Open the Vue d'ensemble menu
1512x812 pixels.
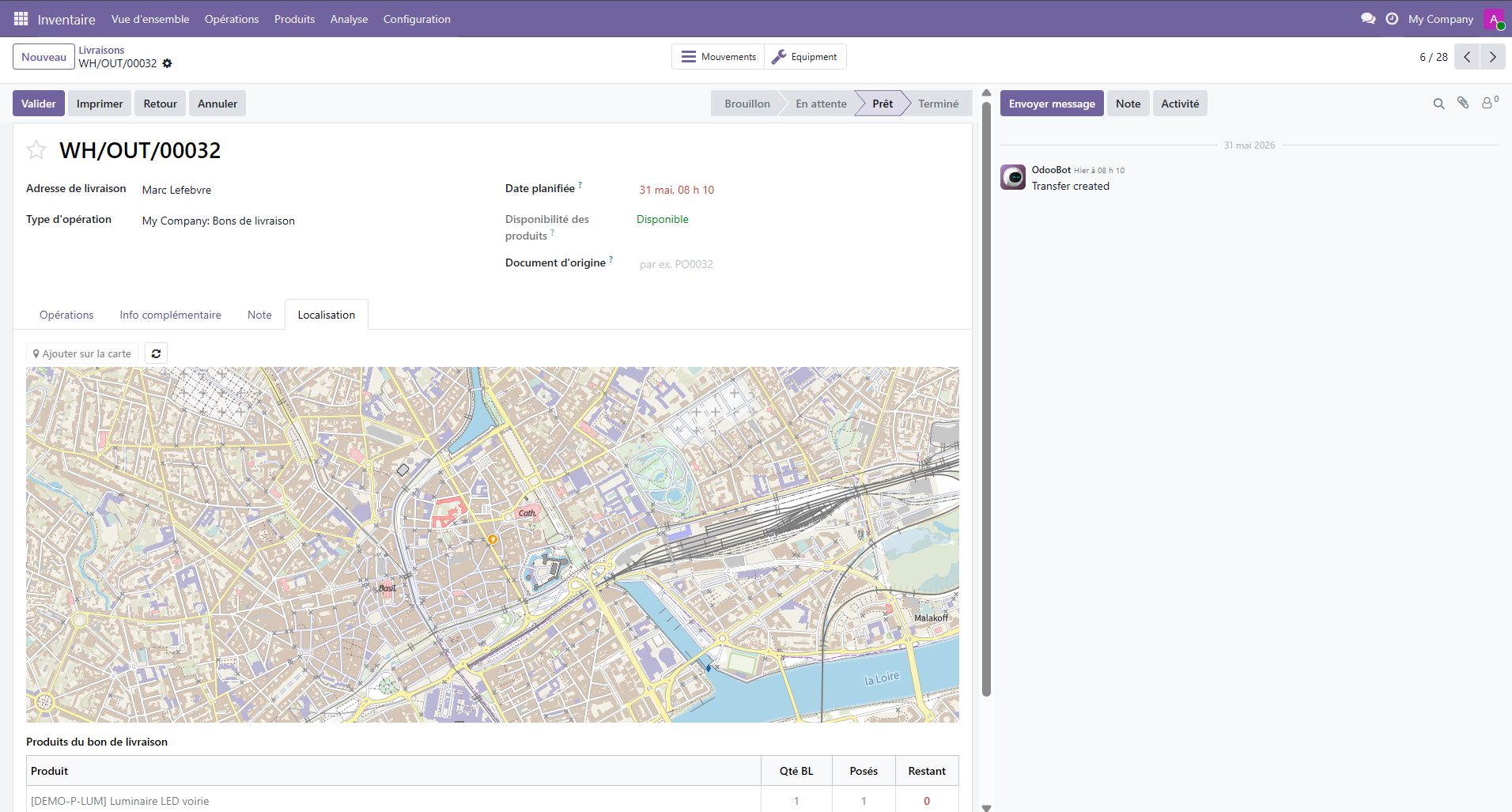tap(150, 19)
